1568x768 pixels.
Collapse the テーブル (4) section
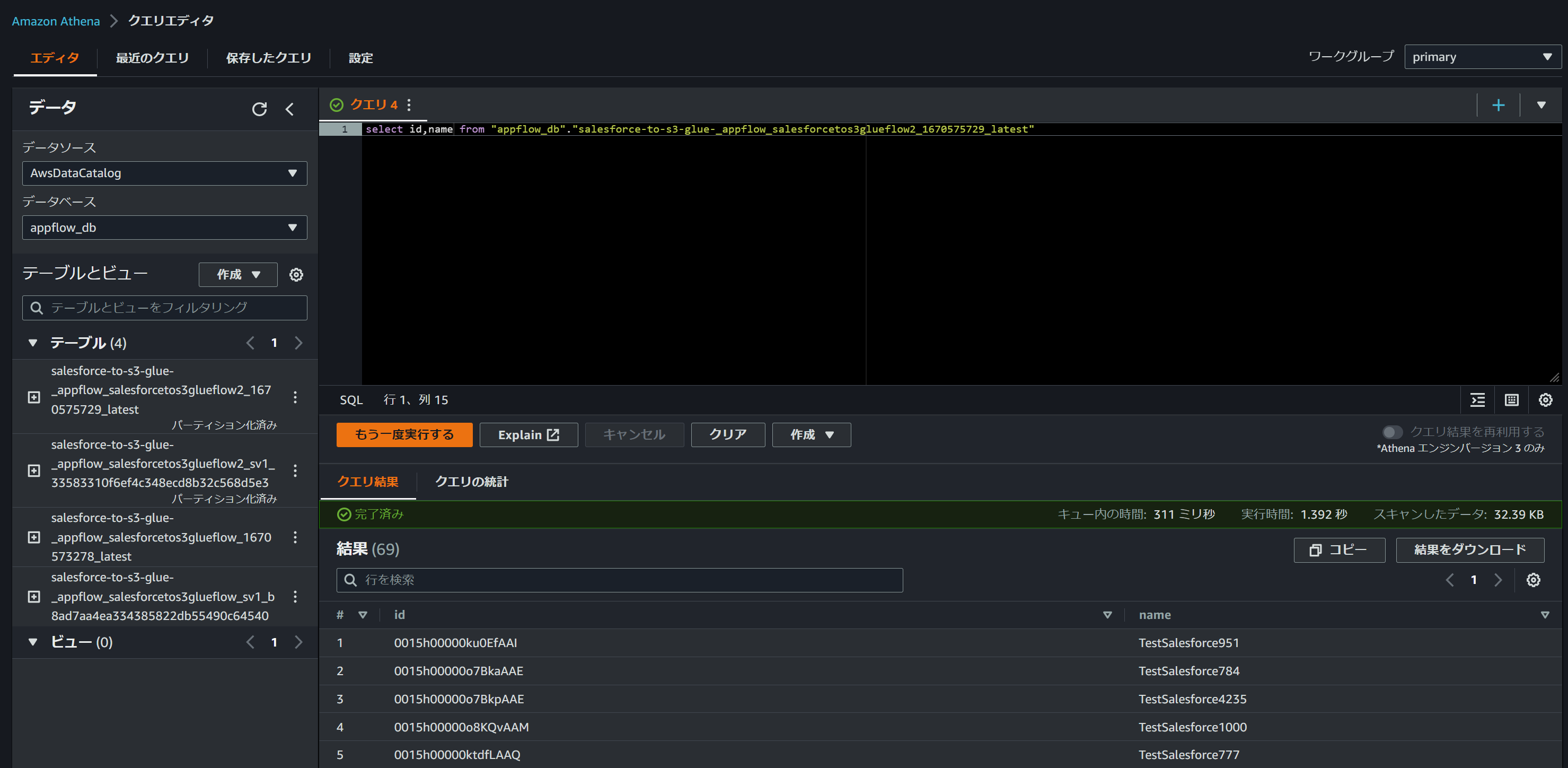pyautogui.click(x=33, y=343)
